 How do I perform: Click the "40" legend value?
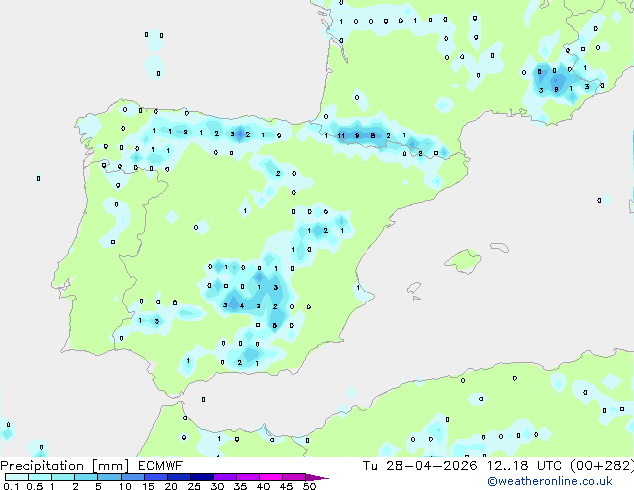tap(263, 486)
